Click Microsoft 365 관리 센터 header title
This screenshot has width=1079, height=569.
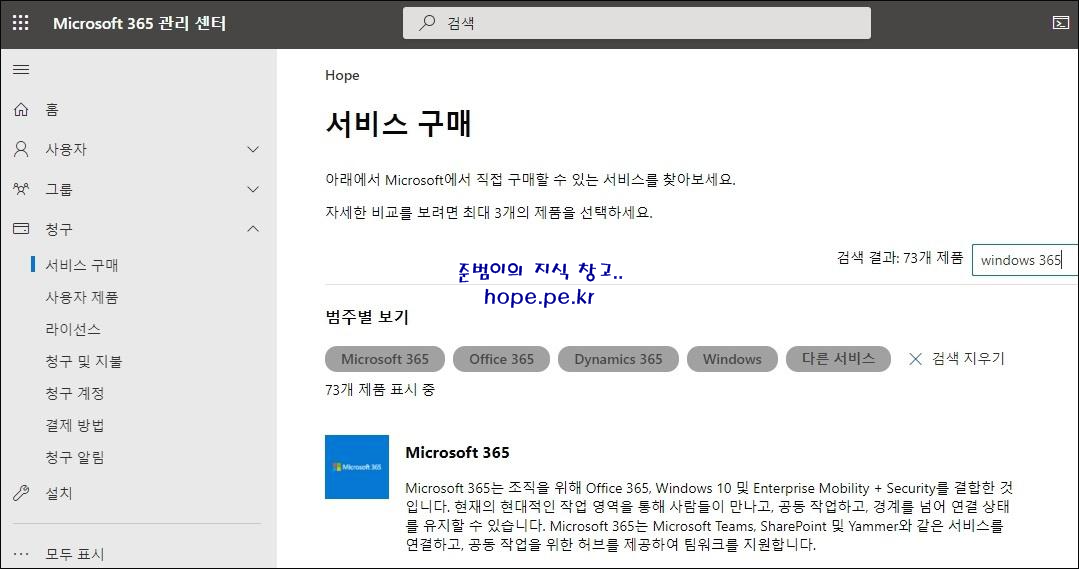(x=140, y=23)
